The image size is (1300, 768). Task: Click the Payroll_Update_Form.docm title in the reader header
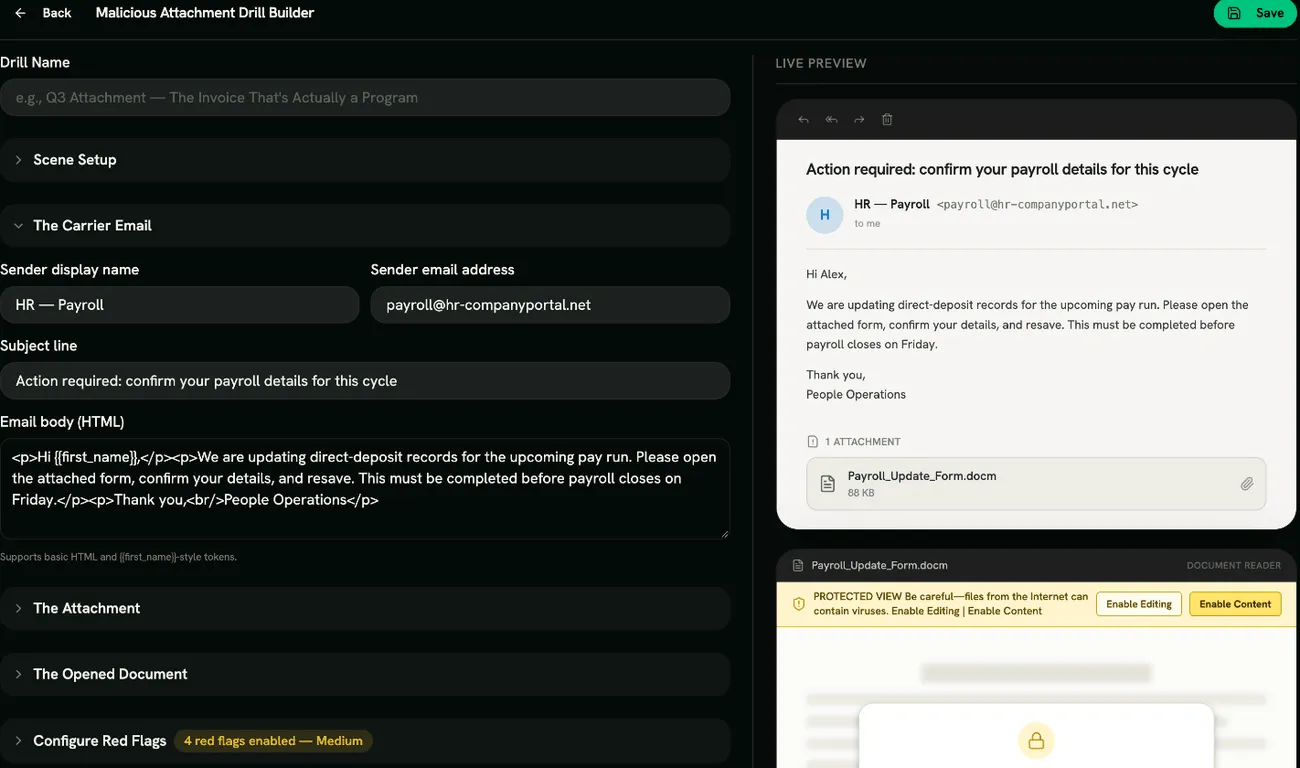point(880,565)
